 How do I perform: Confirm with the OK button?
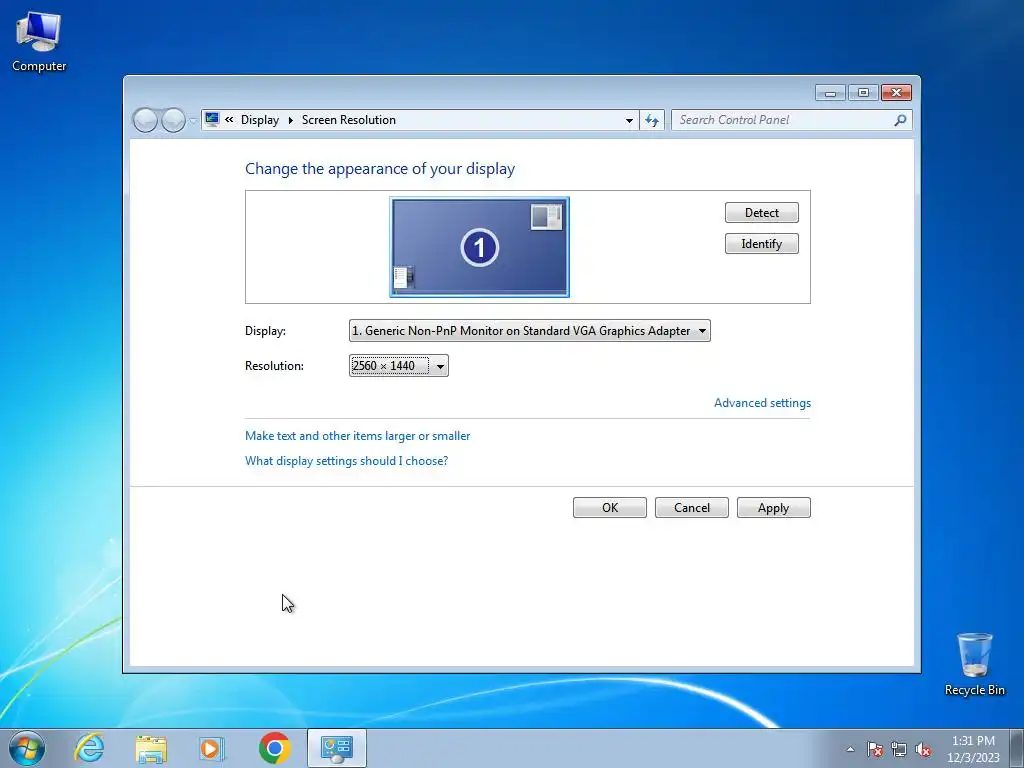pos(610,507)
